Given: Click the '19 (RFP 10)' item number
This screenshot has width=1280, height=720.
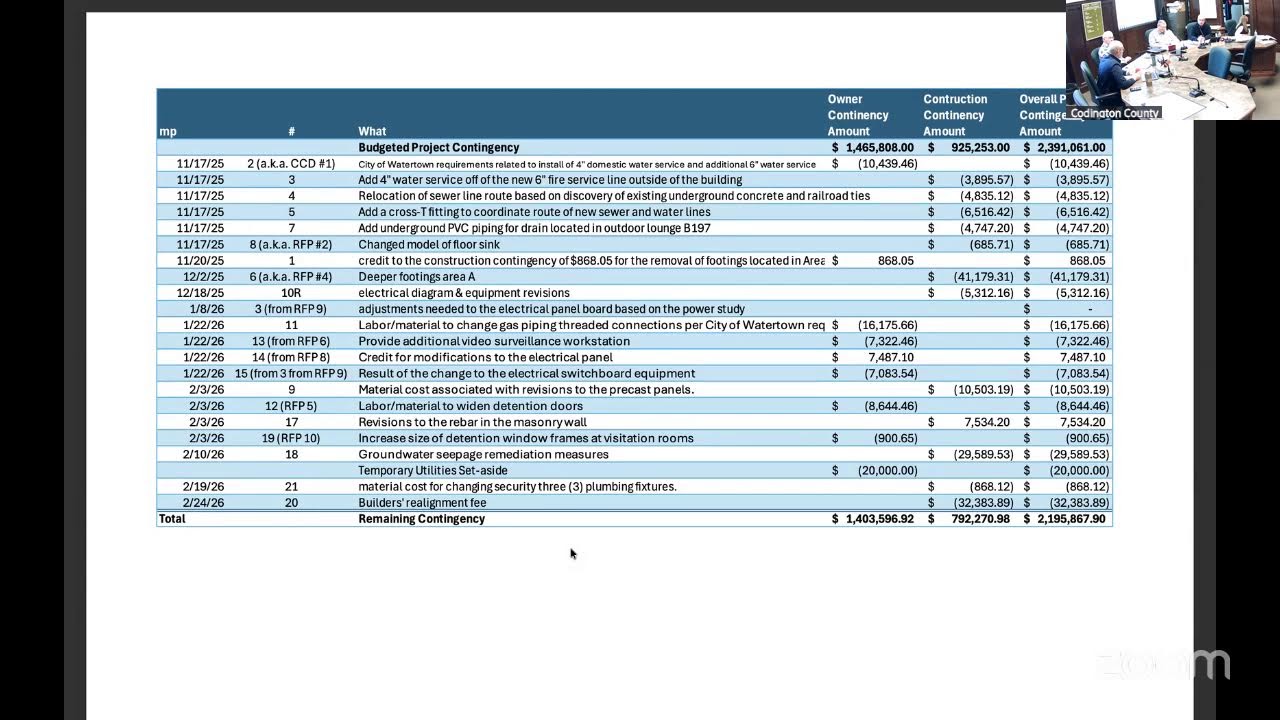Looking at the screenshot, I should pos(291,438).
